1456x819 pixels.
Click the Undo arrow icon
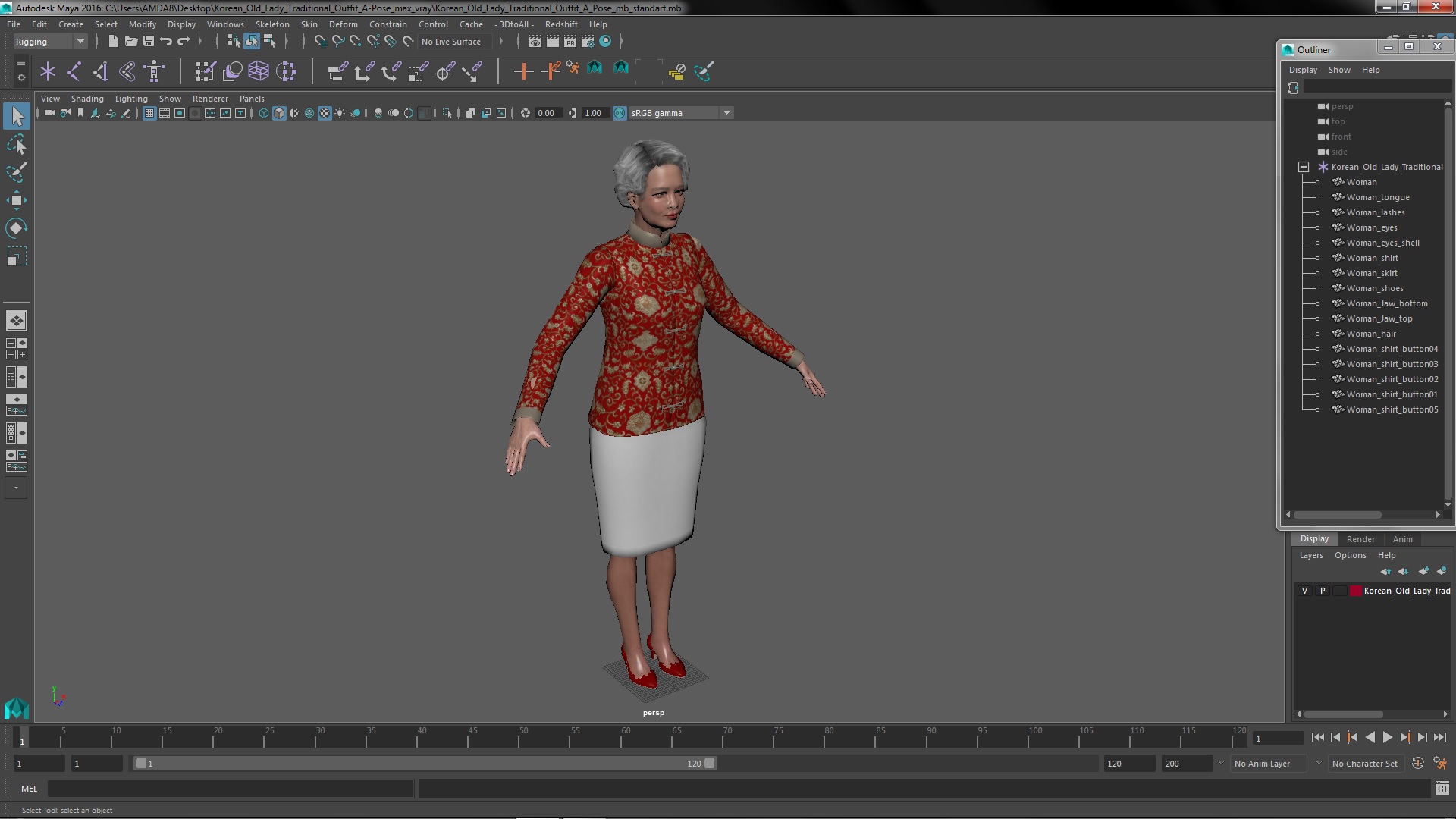pyautogui.click(x=166, y=42)
